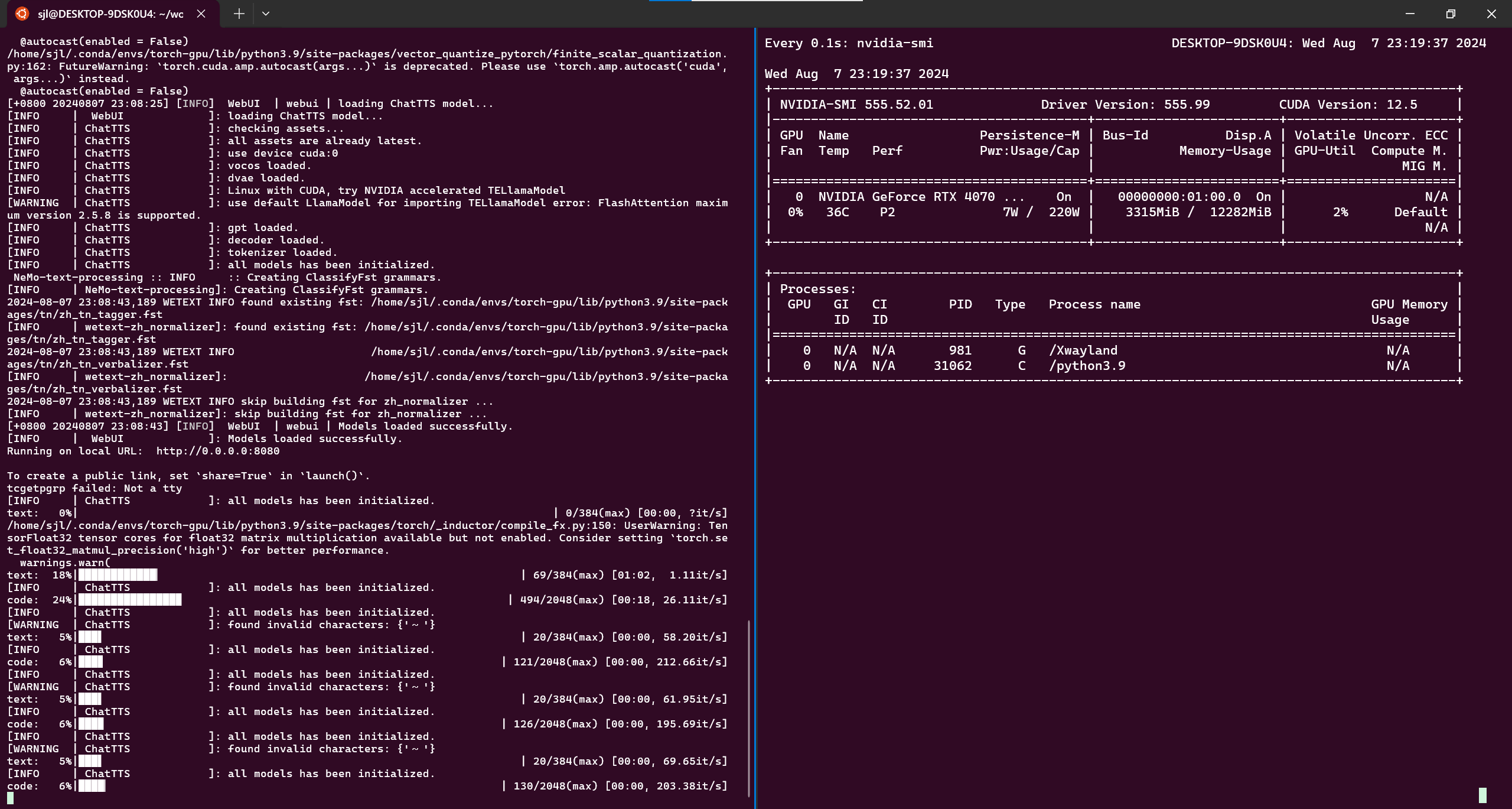Minimize the terminal window
Image resolution: width=1512 pixels, height=809 pixels.
click(x=1410, y=14)
